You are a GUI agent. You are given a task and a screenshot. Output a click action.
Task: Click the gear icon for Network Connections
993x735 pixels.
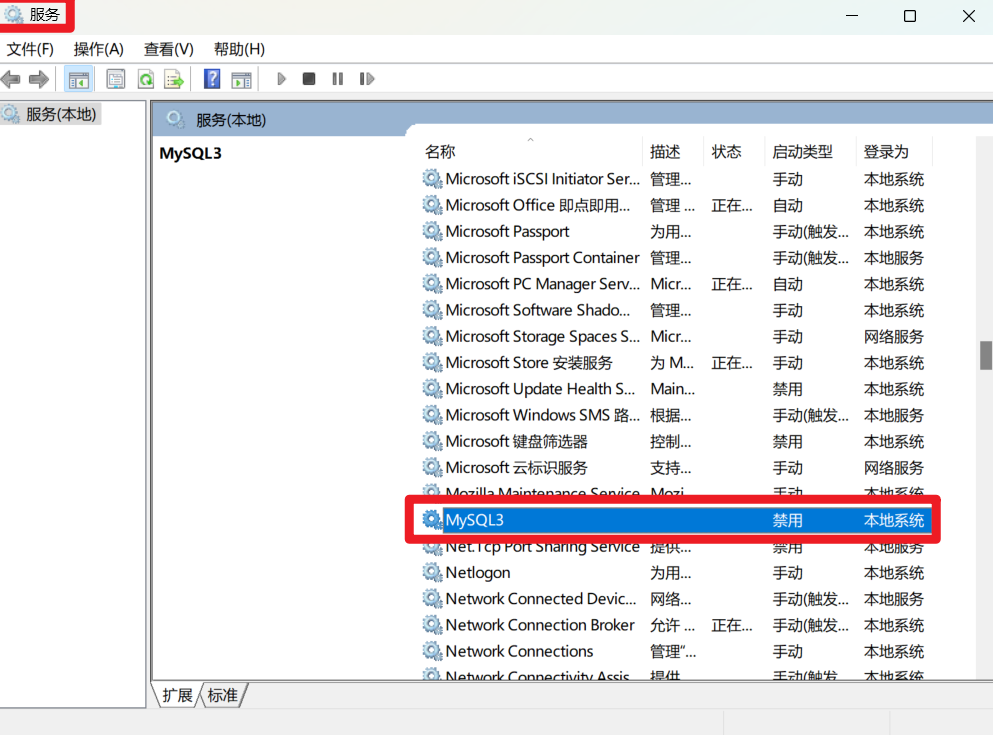tap(433, 651)
